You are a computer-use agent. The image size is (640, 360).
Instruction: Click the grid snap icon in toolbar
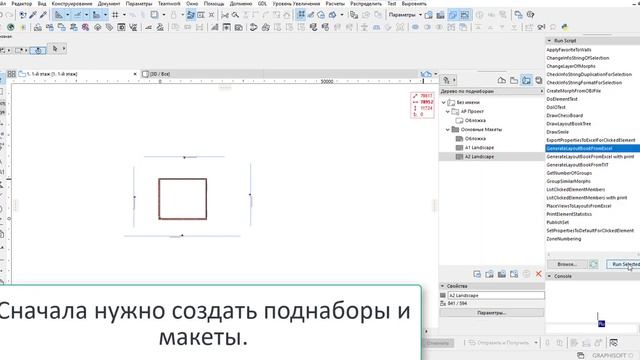[x=116, y=15]
